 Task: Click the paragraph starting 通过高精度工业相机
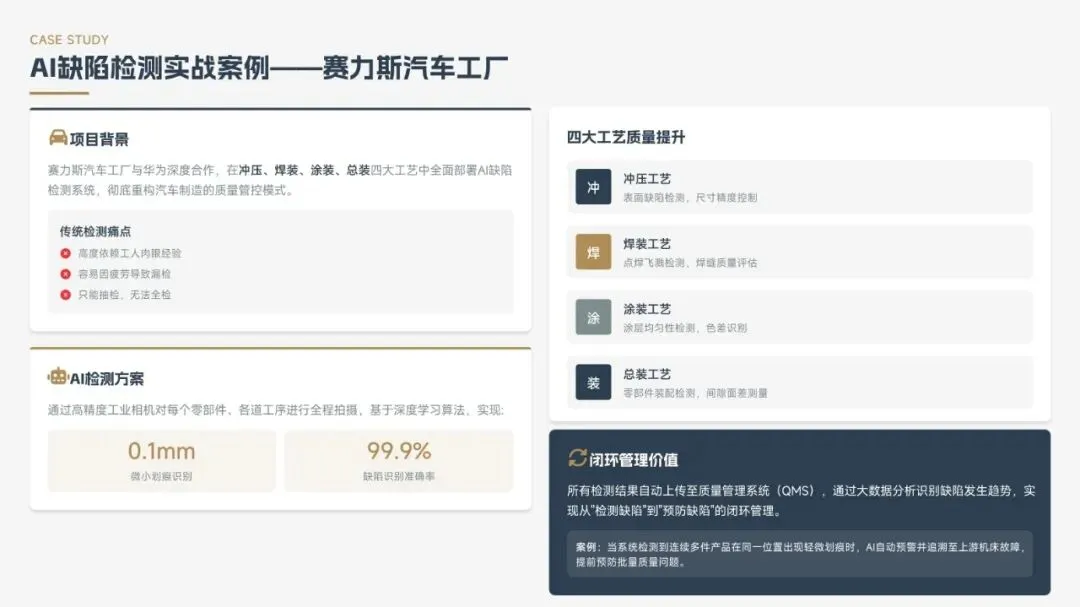point(276,410)
